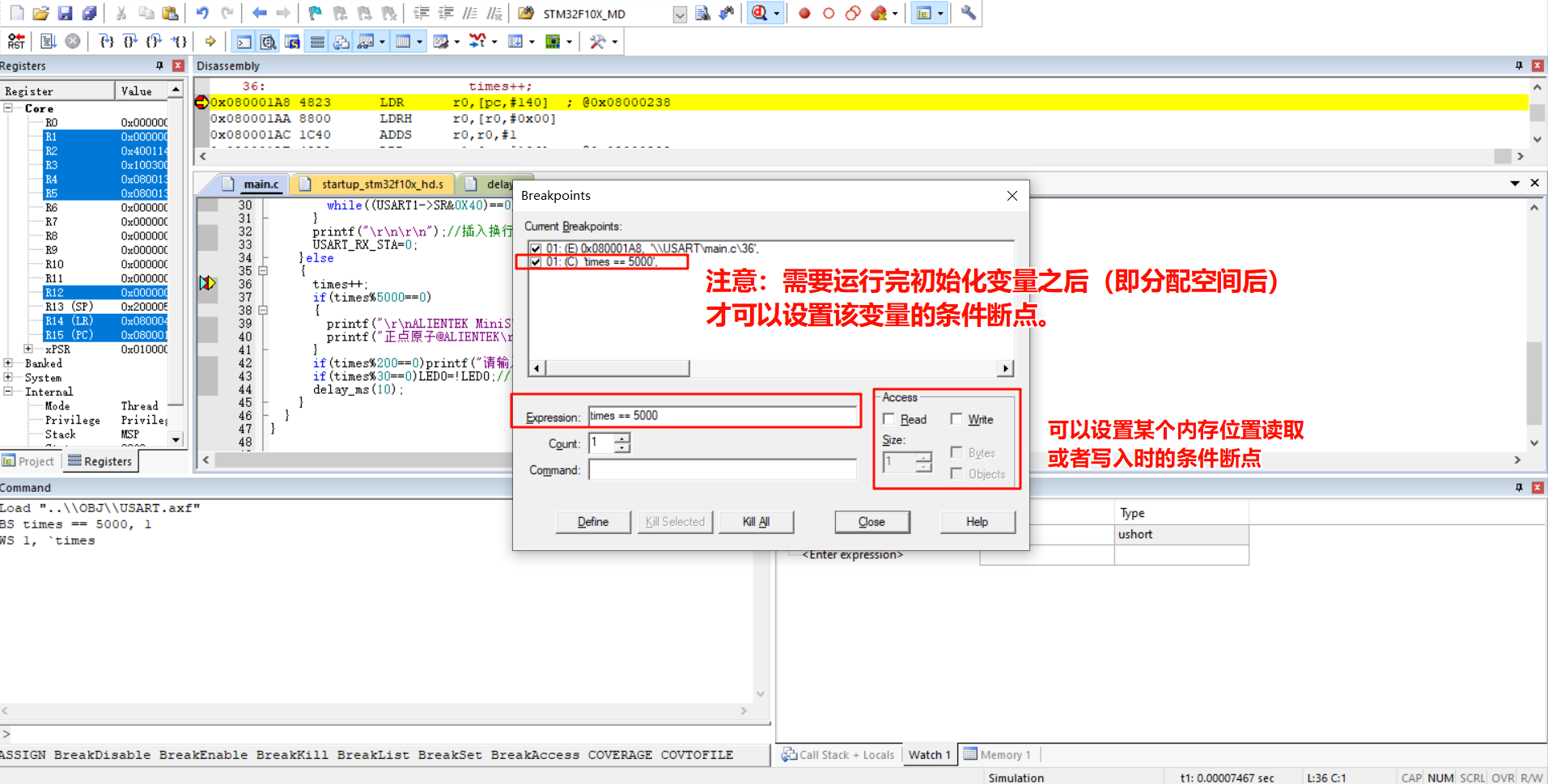Click the Expression input field

click(x=723, y=416)
